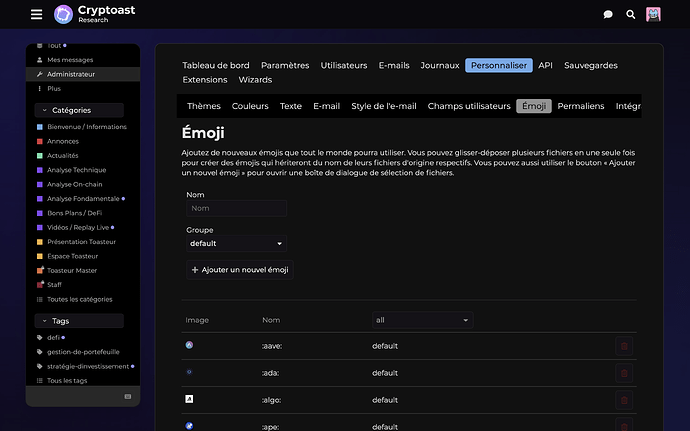Viewport: 690px width, 431px height.
Task: Click the algo emoji image
Action: pyautogui.click(x=189, y=399)
